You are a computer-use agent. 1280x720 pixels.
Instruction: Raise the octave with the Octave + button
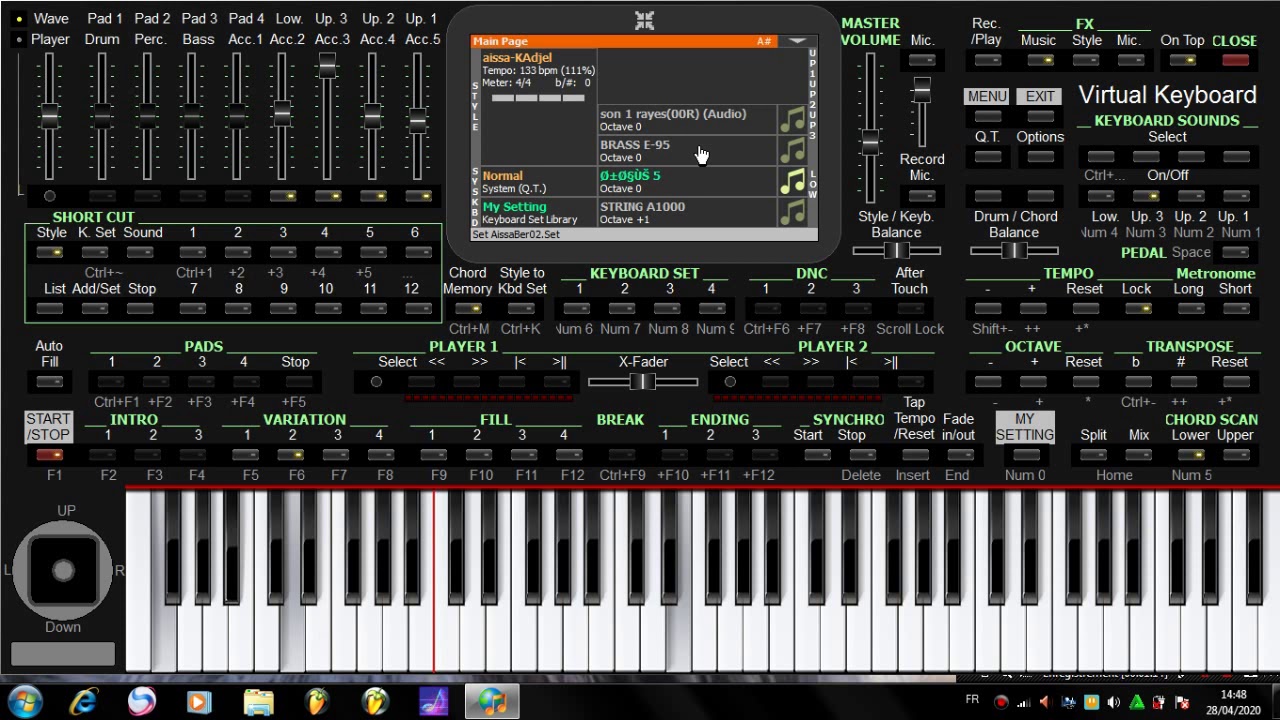[1034, 382]
